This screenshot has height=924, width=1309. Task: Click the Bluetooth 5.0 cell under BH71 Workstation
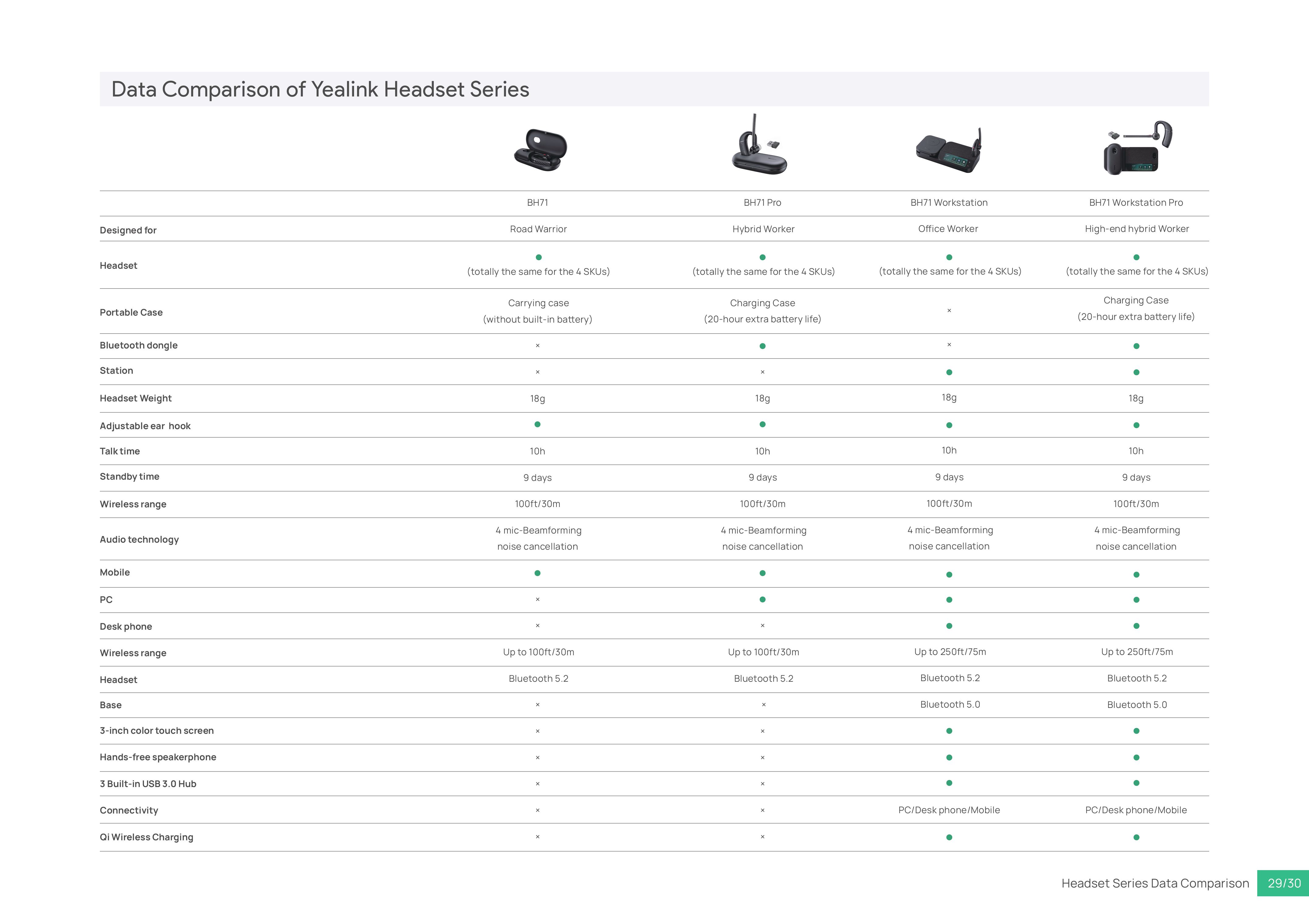click(x=950, y=705)
